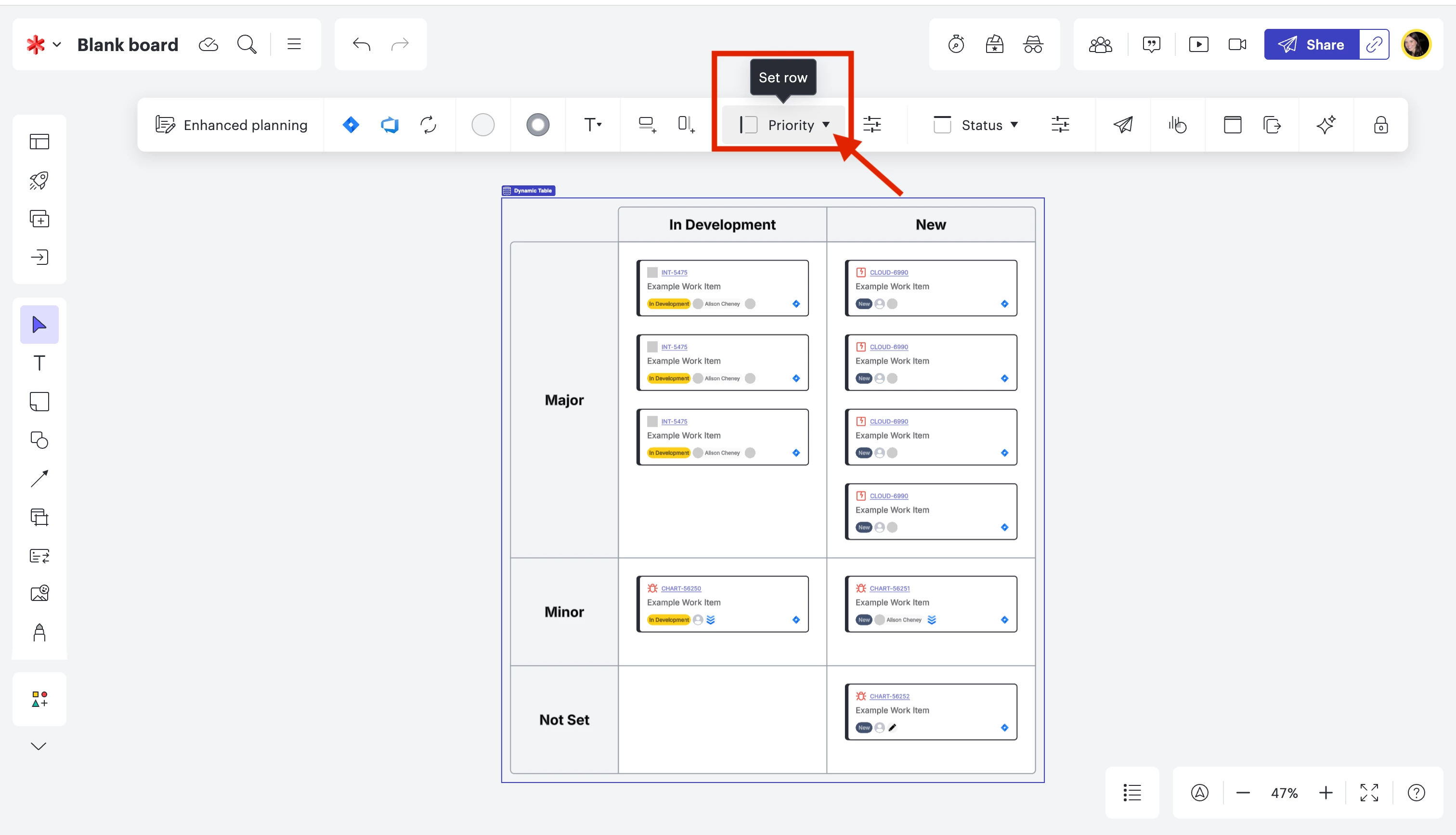The width and height of the screenshot is (1456, 835).
Task: Click the sync refresh icon in toolbar
Action: (428, 124)
